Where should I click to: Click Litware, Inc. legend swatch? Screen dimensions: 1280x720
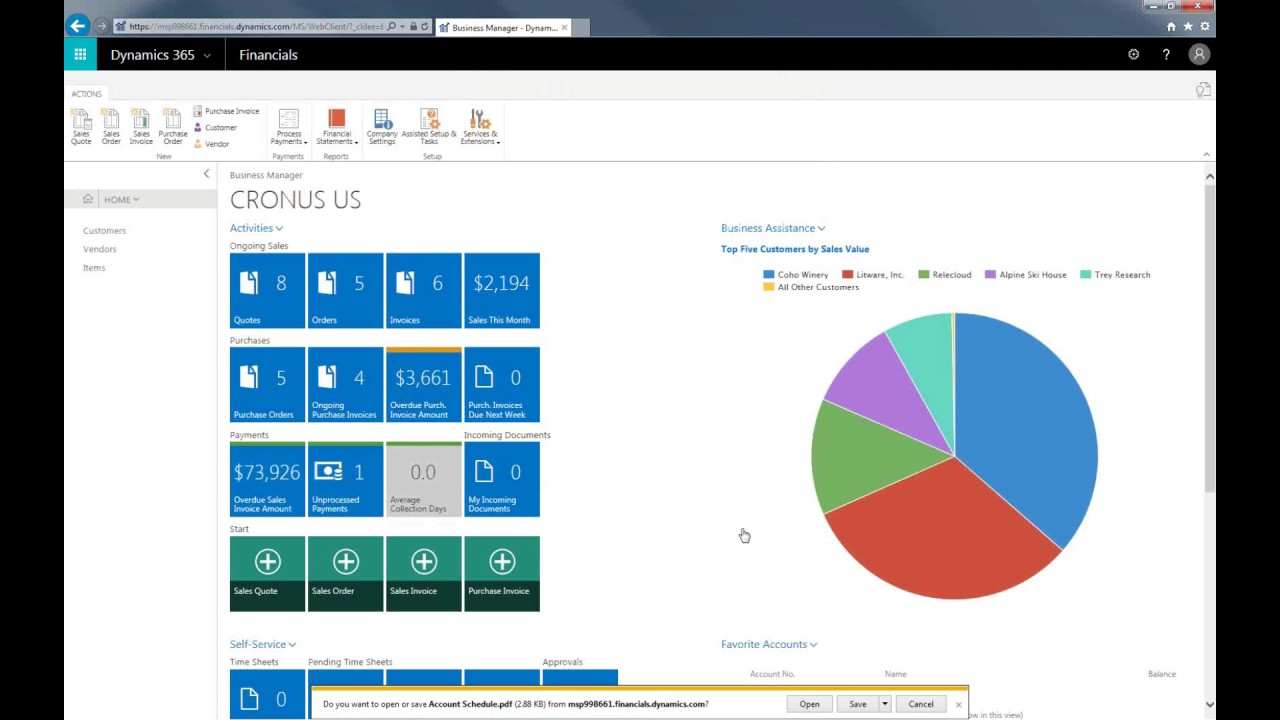(x=847, y=274)
